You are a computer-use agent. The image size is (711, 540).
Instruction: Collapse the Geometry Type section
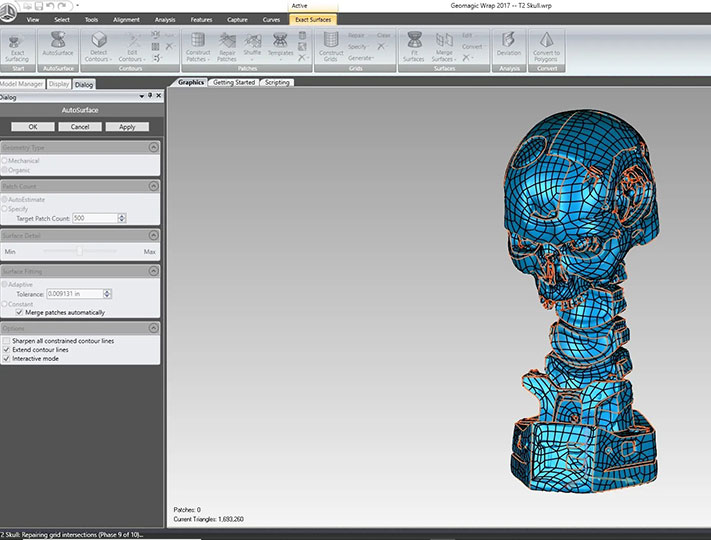[x=153, y=147]
